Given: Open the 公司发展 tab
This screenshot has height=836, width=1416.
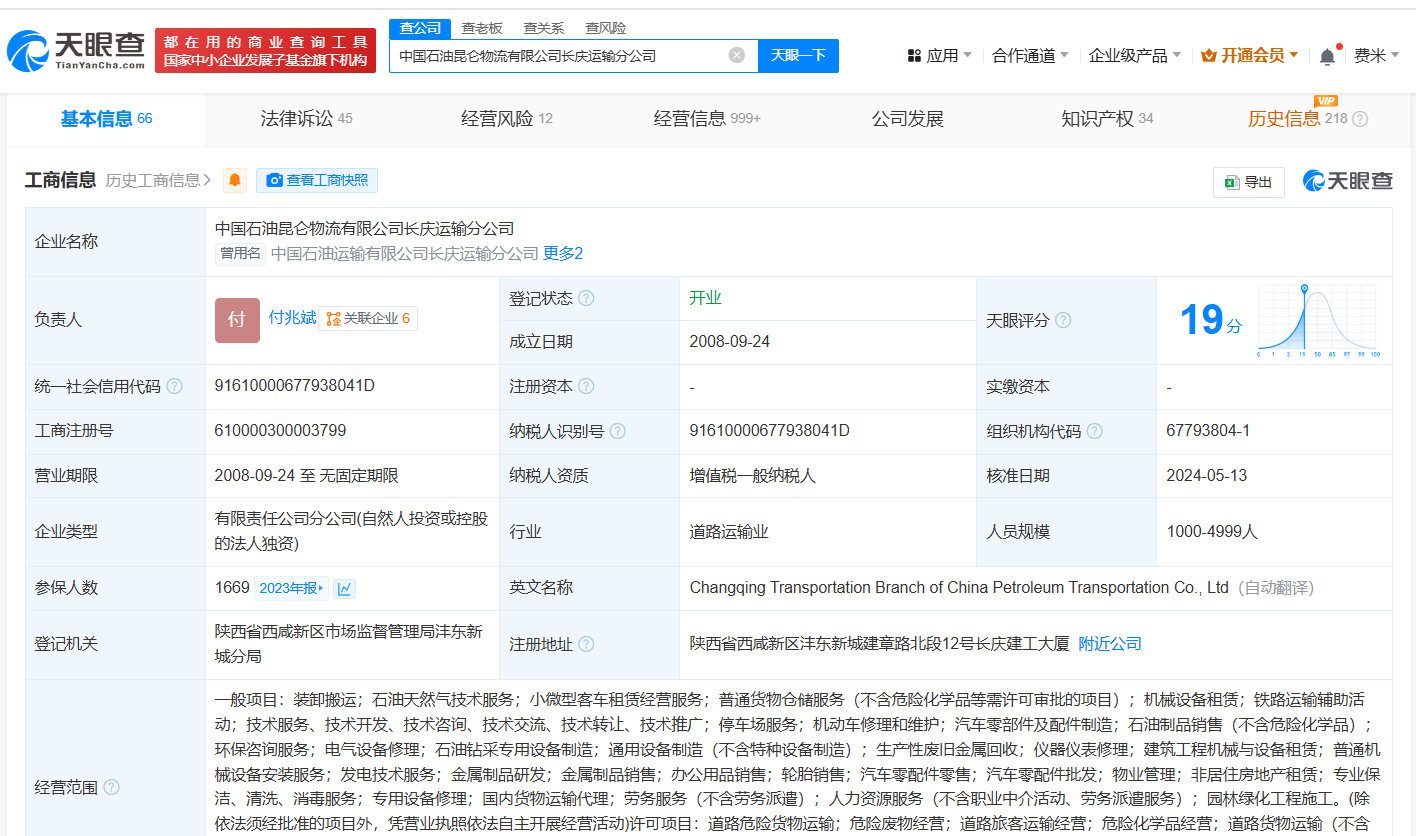Looking at the screenshot, I should pyautogui.click(x=907, y=119).
